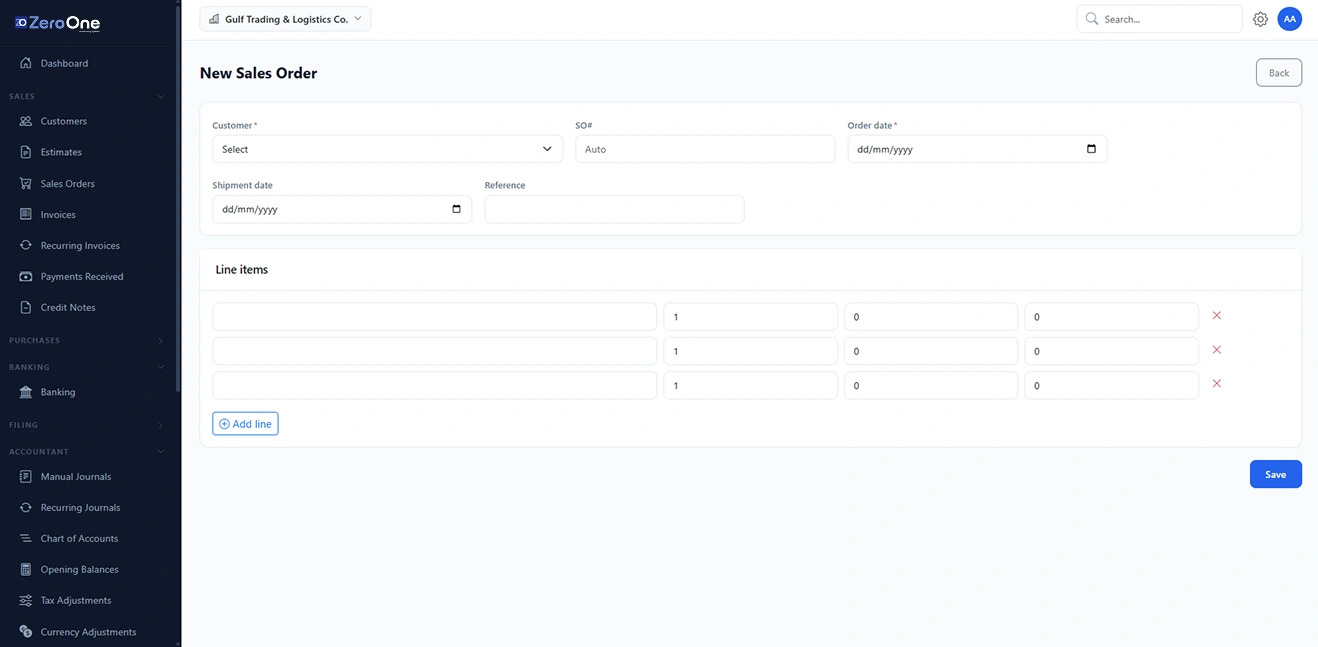Viewport: 1318px width, 647px height.
Task: Collapse the BANKING sidebar section
Action: tap(161, 367)
